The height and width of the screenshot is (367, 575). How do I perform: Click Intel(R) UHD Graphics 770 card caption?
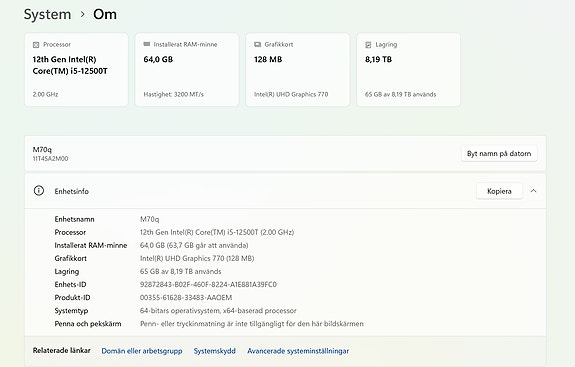point(291,94)
